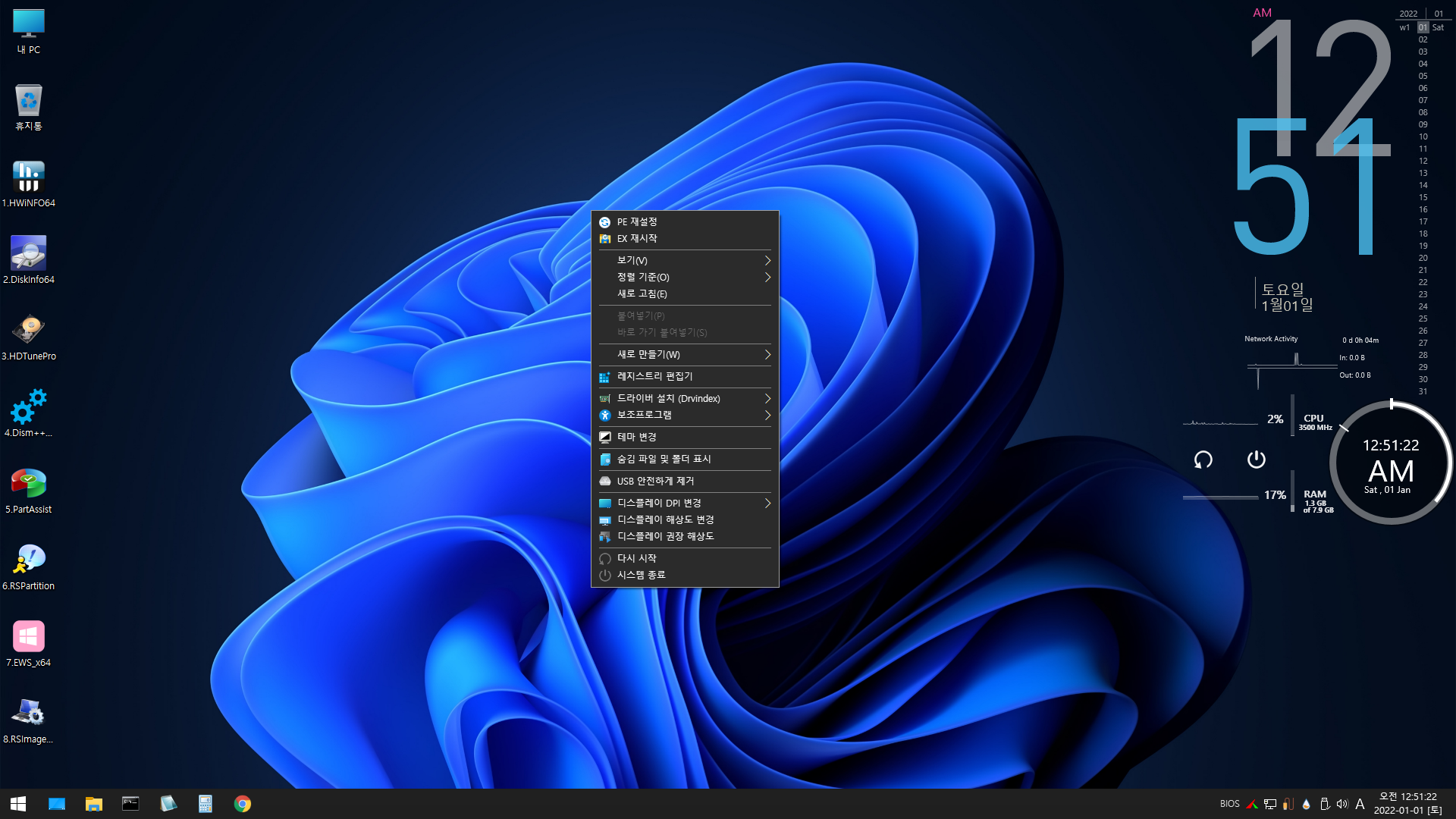The width and height of the screenshot is (1456, 819).
Task: Select 새로 고침(E) to refresh desktop
Action: tap(685, 294)
